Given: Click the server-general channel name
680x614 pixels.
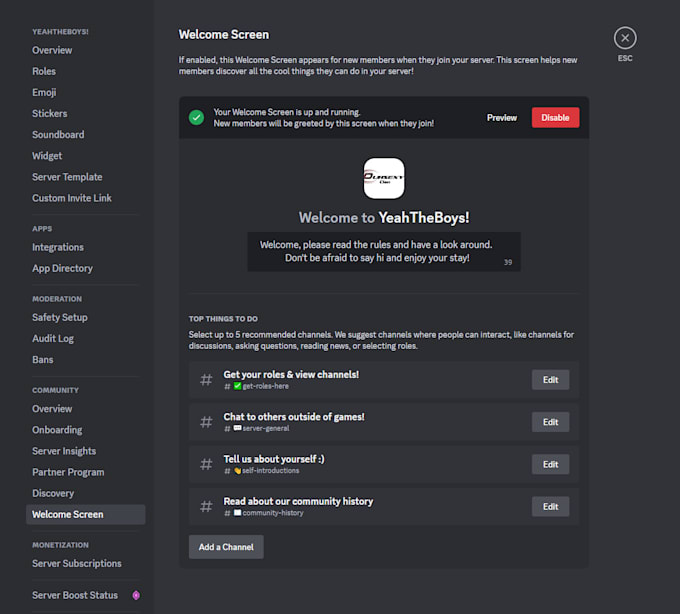Looking at the screenshot, I should coord(266,428).
